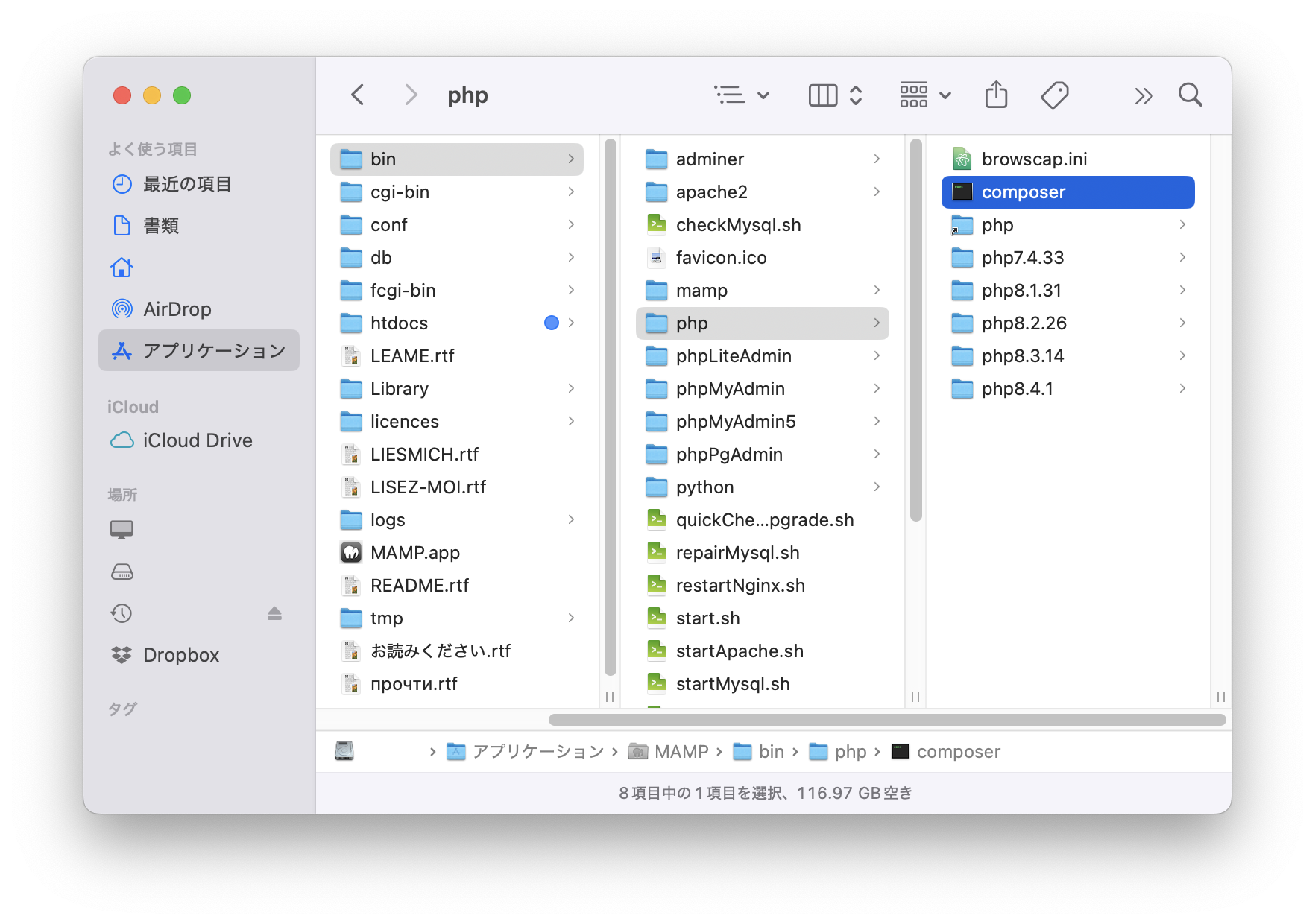Open Recents (最近の項目) in sidebar
1315x924 pixels.
[198, 184]
